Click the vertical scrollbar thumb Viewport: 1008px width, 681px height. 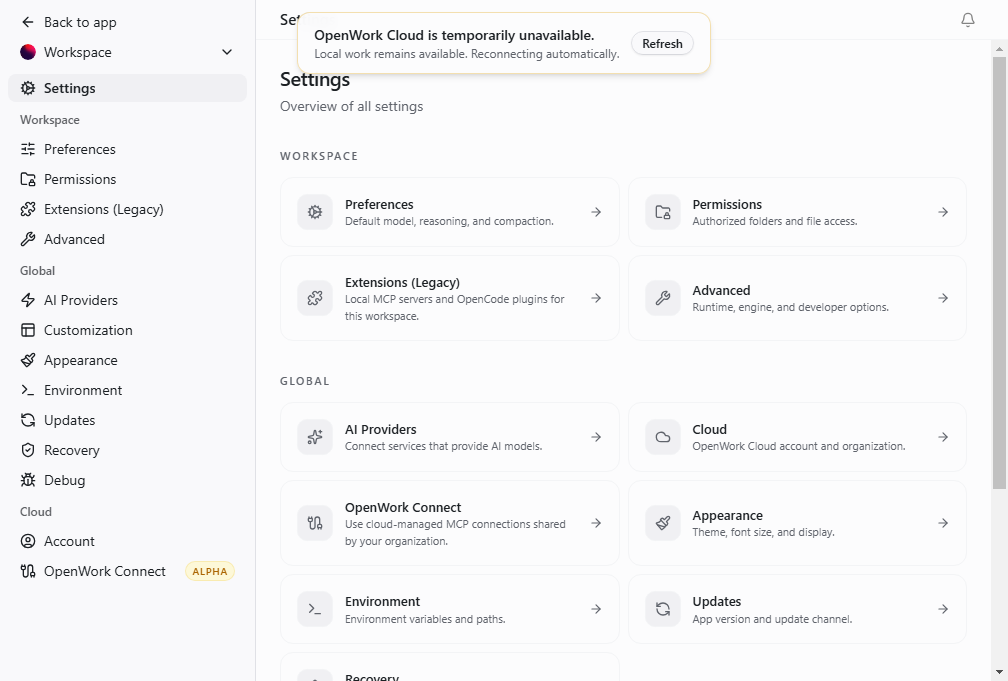(x=999, y=273)
